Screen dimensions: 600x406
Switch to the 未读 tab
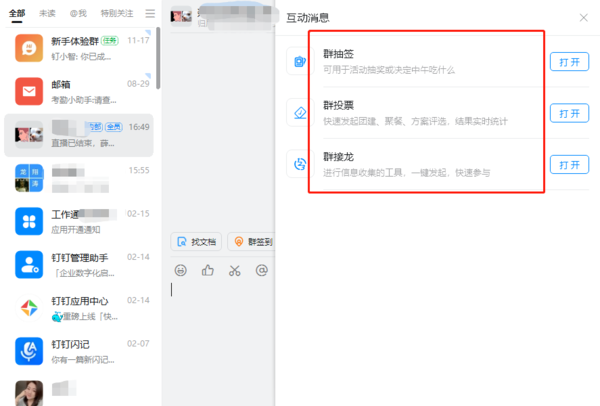point(47,13)
